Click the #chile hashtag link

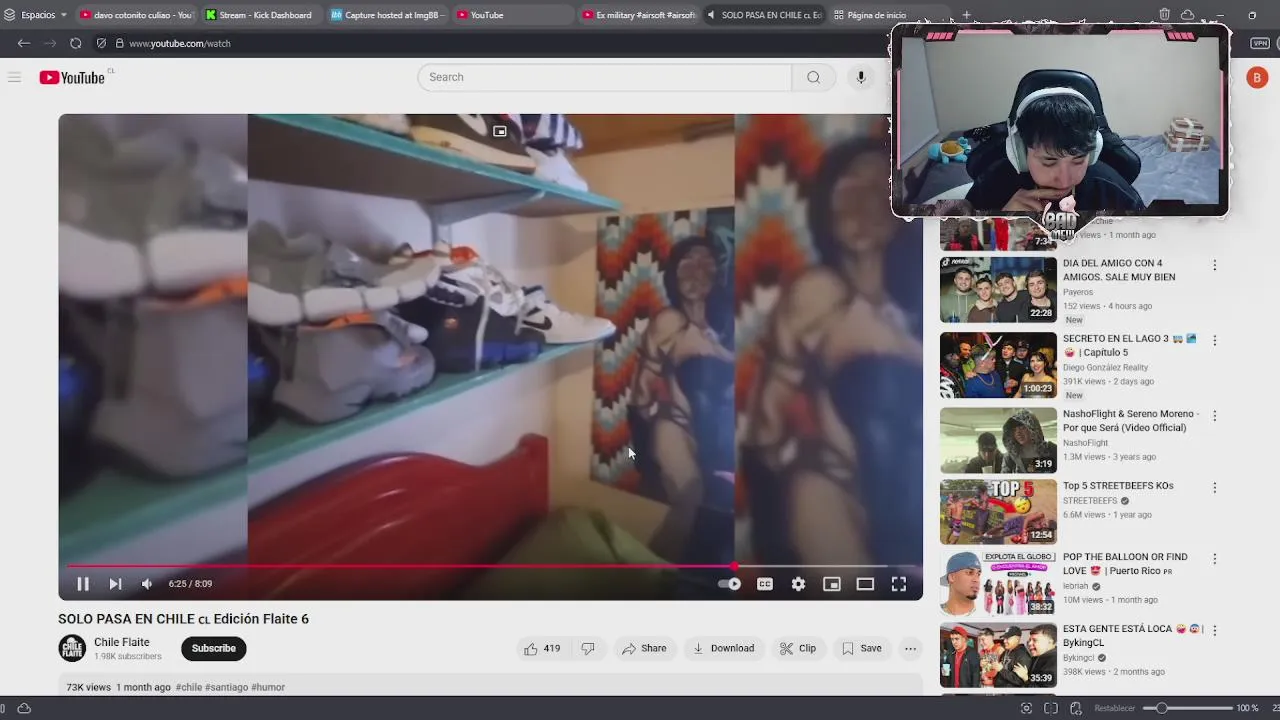point(189,687)
